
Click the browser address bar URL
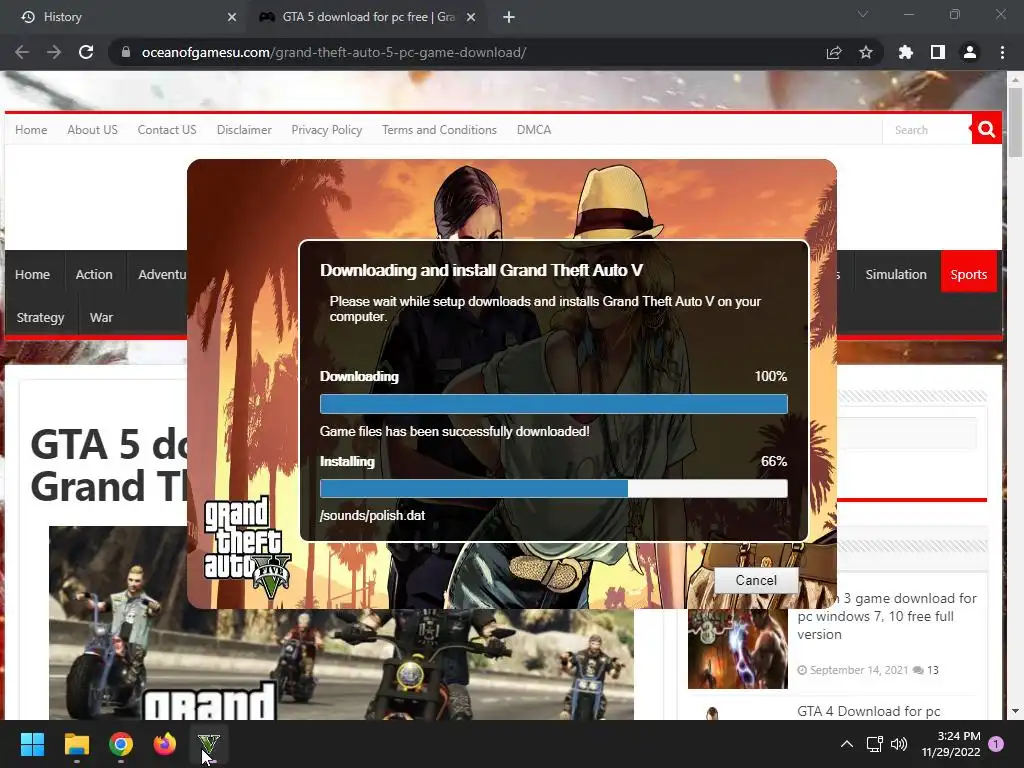pyautogui.click(x=334, y=52)
